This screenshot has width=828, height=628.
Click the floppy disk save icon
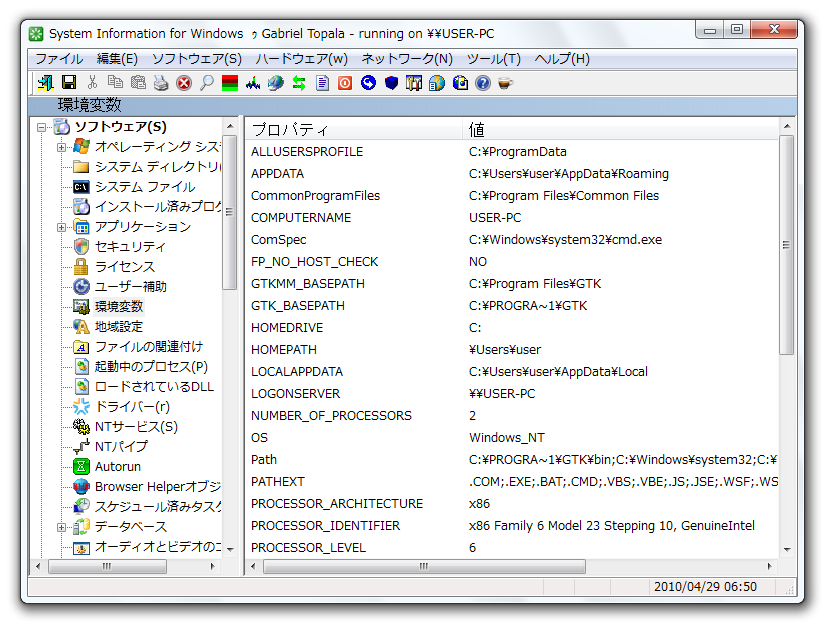pyautogui.click(x=69, y=82)
